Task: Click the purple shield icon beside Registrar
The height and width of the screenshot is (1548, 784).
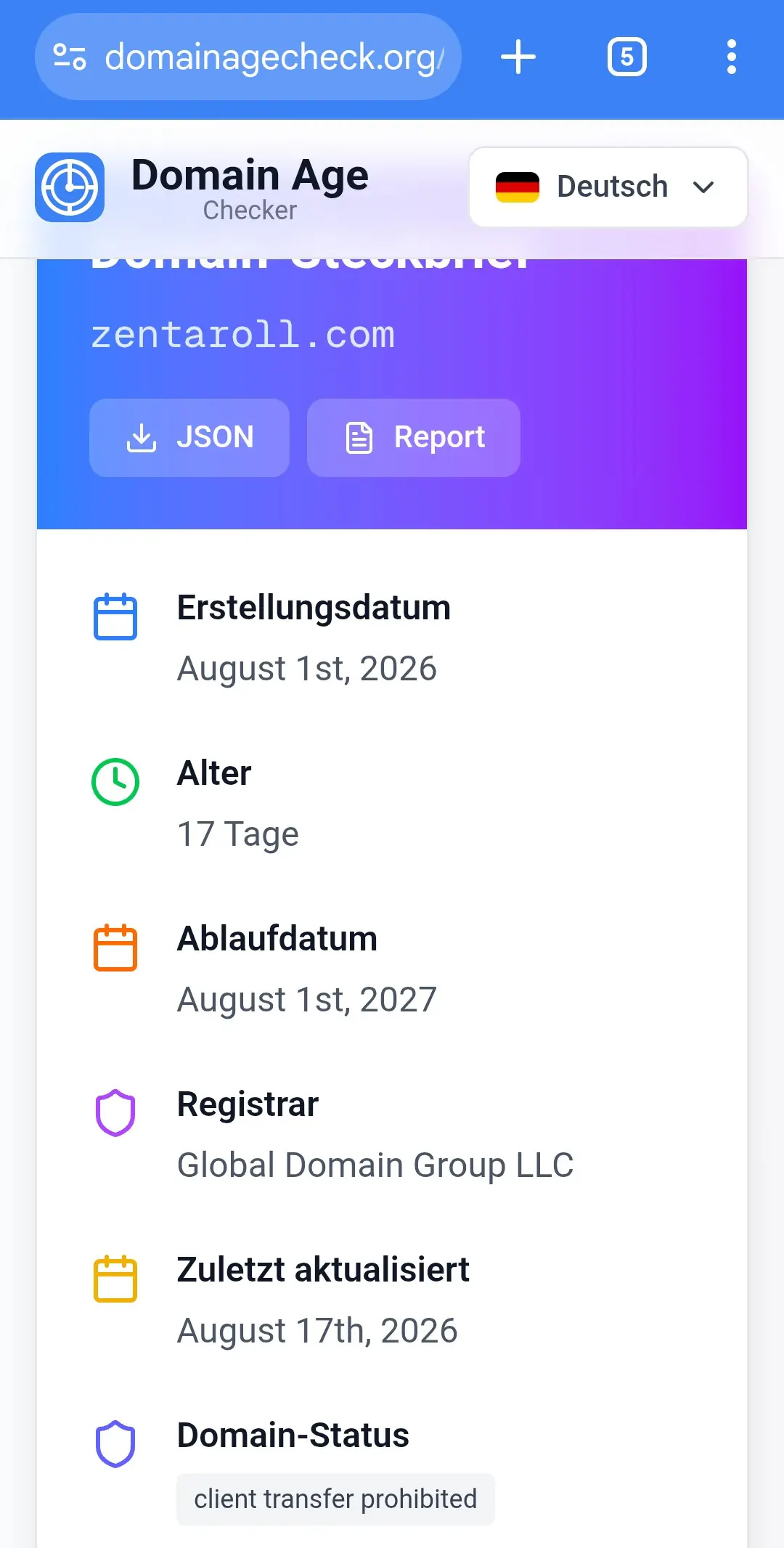Action: [x=115, y=1113]
